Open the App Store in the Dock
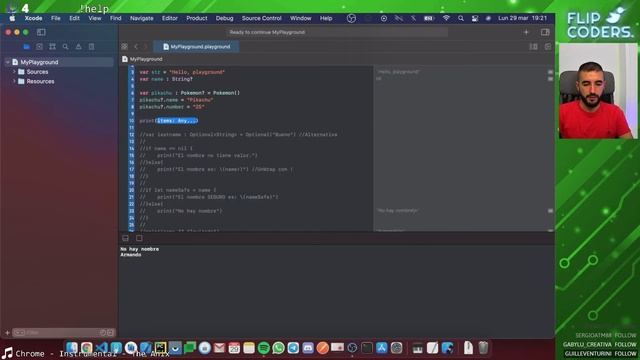The height and width of the screenshot is (360, 640). 382,348
